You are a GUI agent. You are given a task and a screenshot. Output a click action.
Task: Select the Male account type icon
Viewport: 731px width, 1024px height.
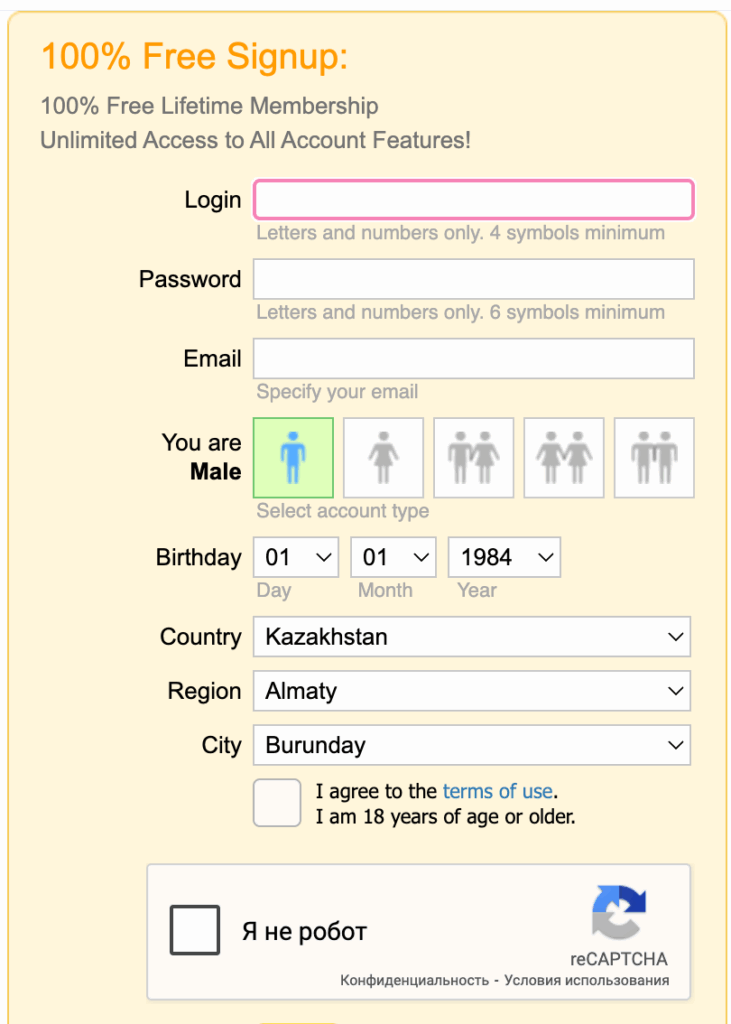coord(293,458)
